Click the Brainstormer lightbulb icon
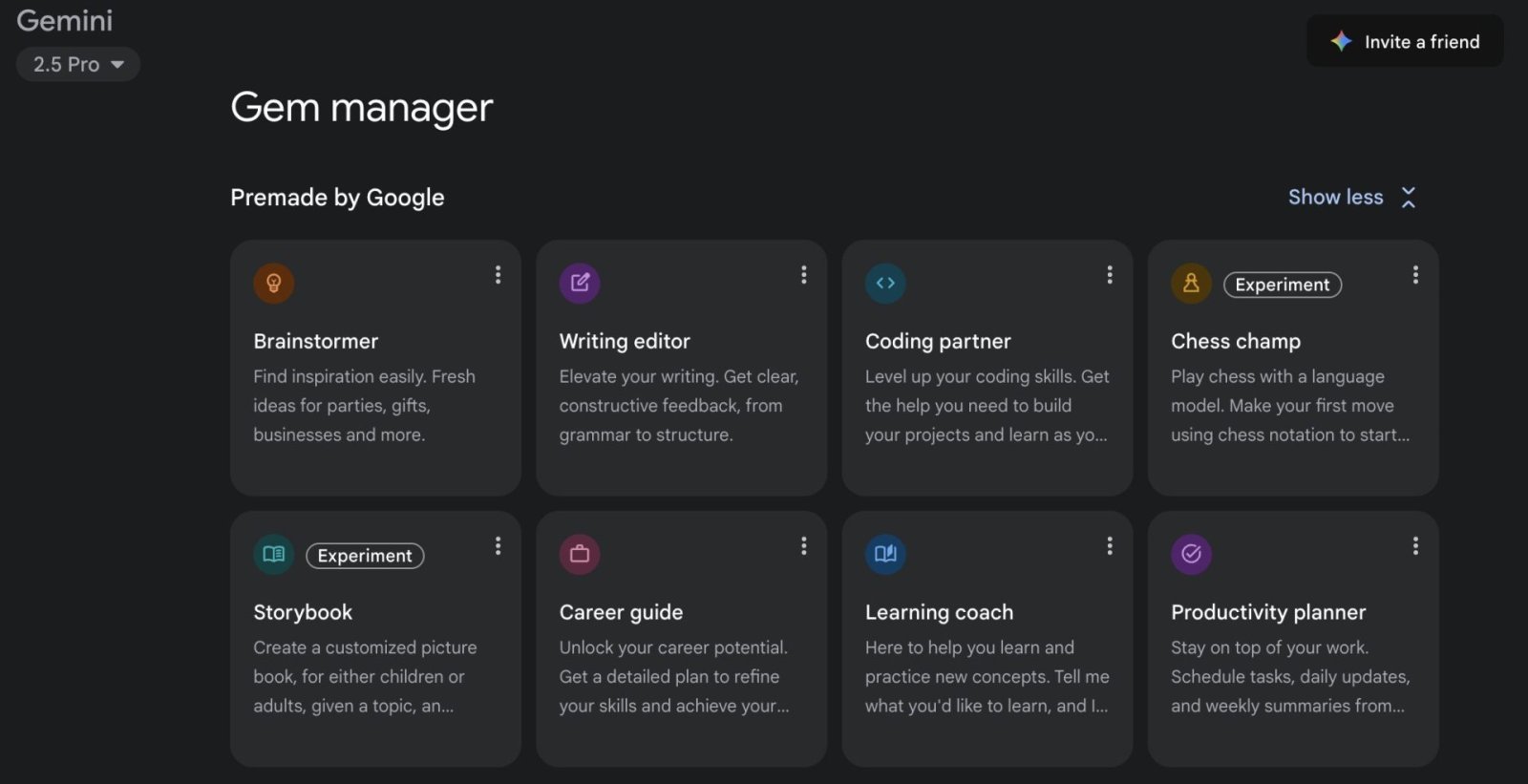Image resolution: width=1528 pixels, height=784 pixels. pyautogui.click(x=273, y=283)
